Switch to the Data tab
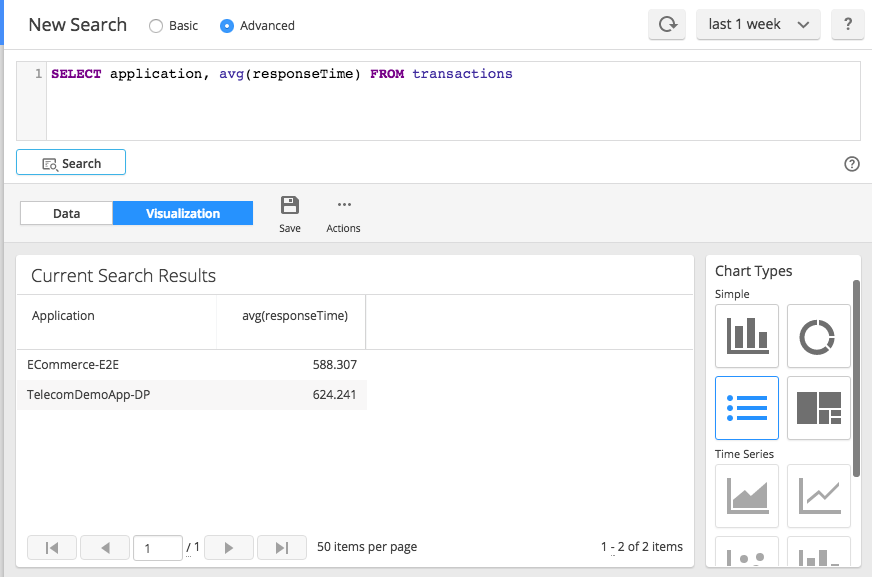Image resolution: width=872 pixels, height=577 pixels. pyautogui.click(x=67, y=213)
